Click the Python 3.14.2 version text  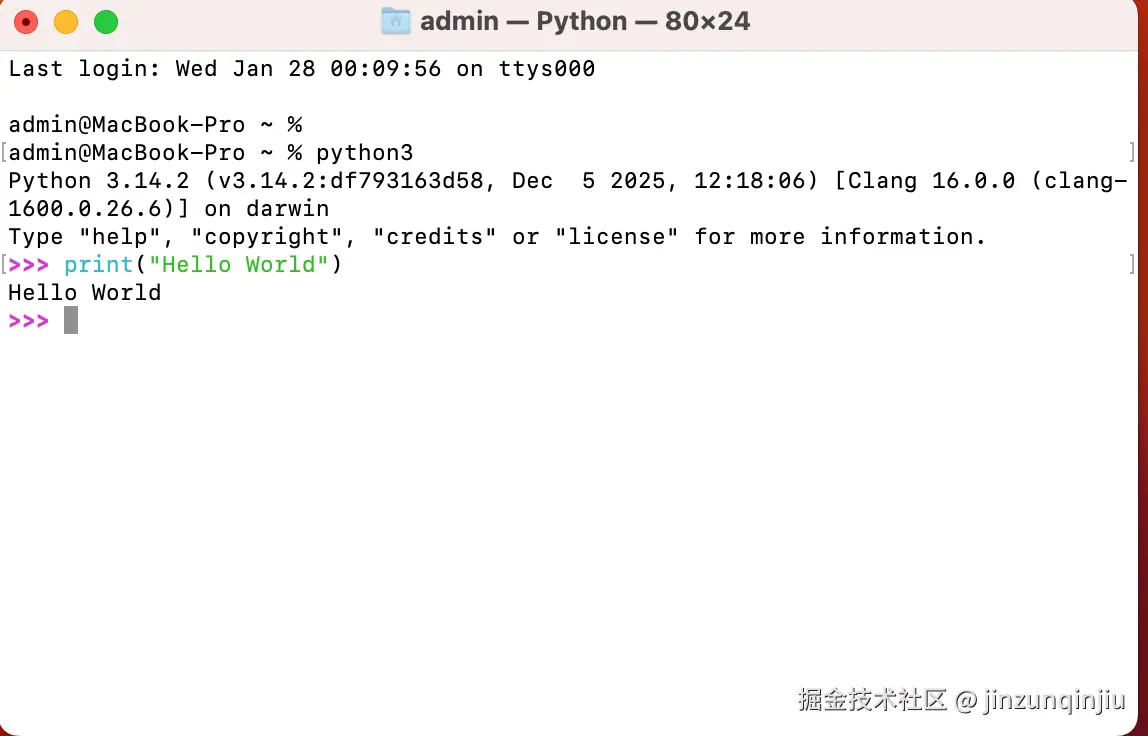pyautogui.click(x=99, y=181)
